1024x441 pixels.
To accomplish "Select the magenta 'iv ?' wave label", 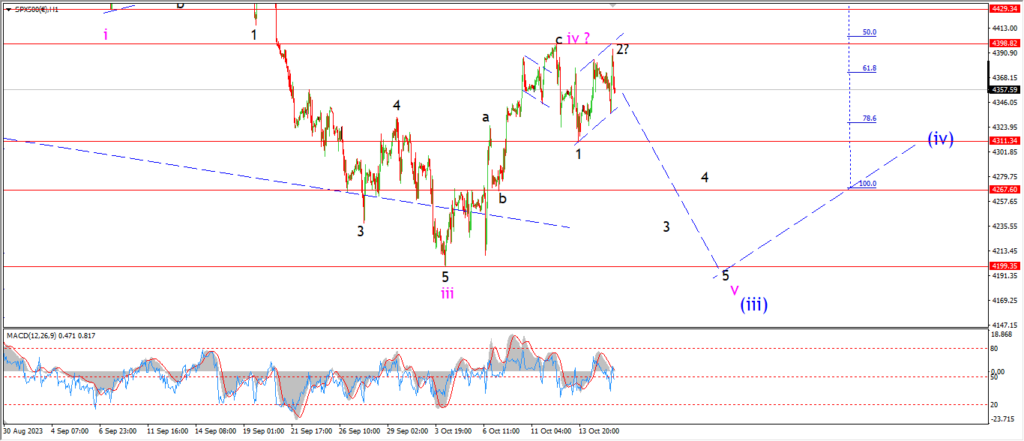I will (581, 39).
